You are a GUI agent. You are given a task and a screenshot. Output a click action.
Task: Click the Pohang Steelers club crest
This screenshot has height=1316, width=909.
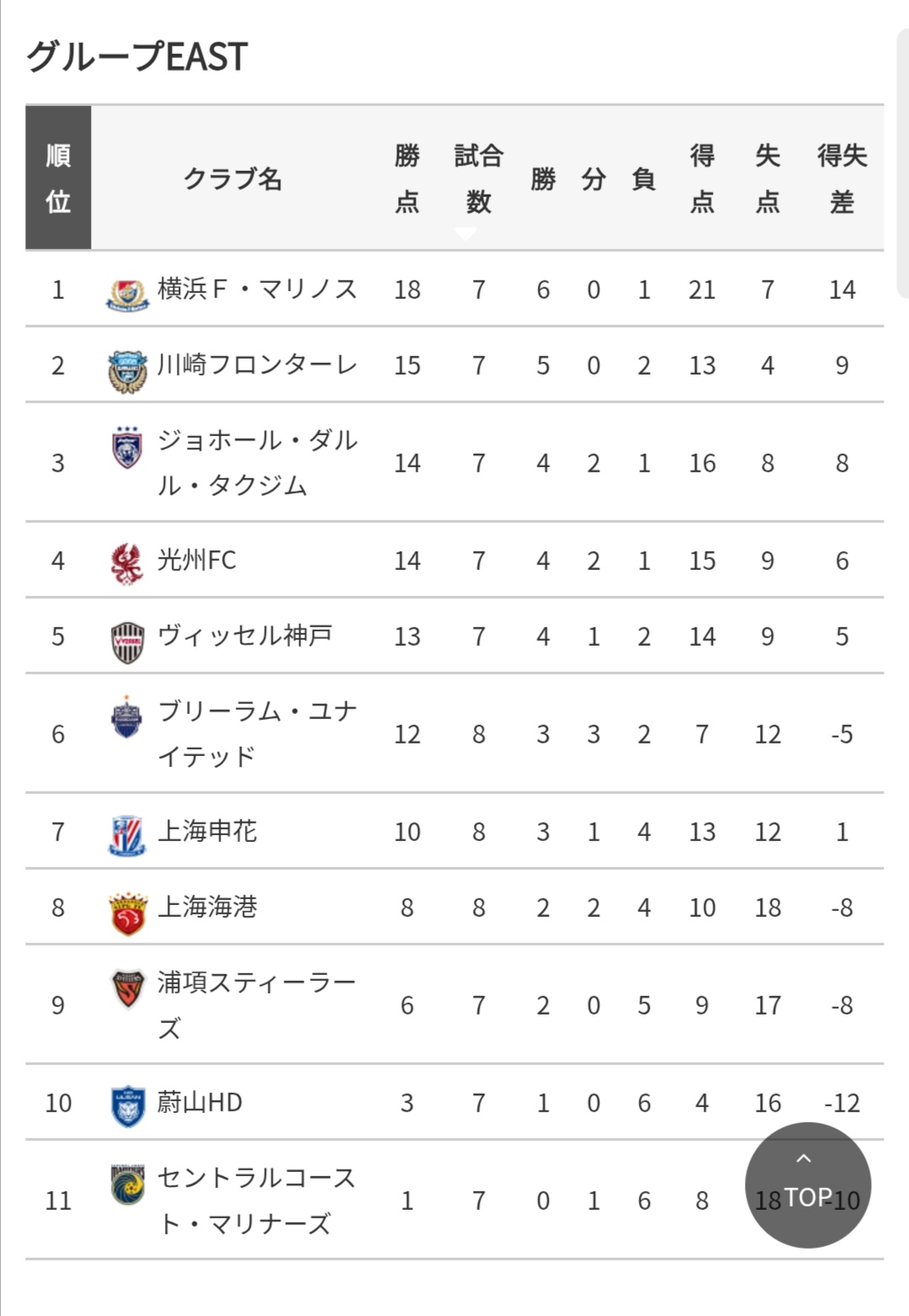(128, 988)
